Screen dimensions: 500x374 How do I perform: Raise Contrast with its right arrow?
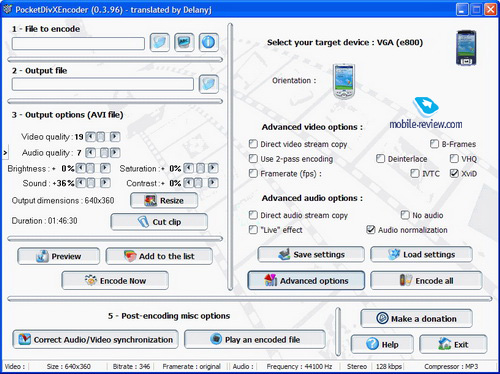pyautogui.click(x=213, y=183)
